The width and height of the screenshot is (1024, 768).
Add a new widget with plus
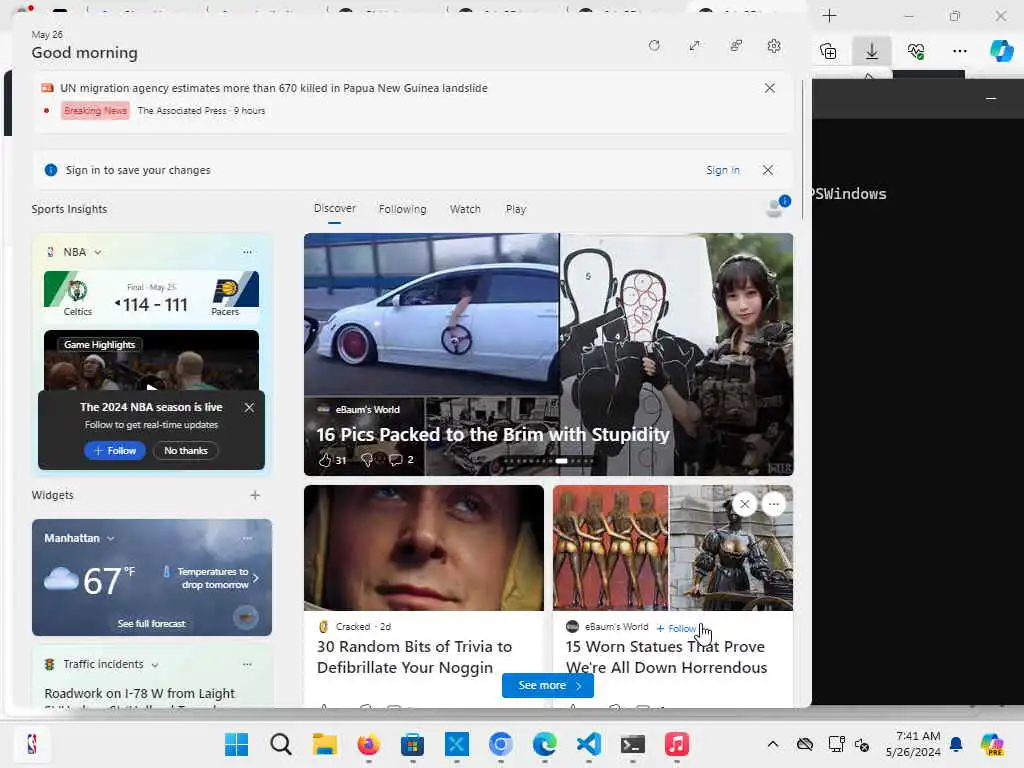[255, 495]
